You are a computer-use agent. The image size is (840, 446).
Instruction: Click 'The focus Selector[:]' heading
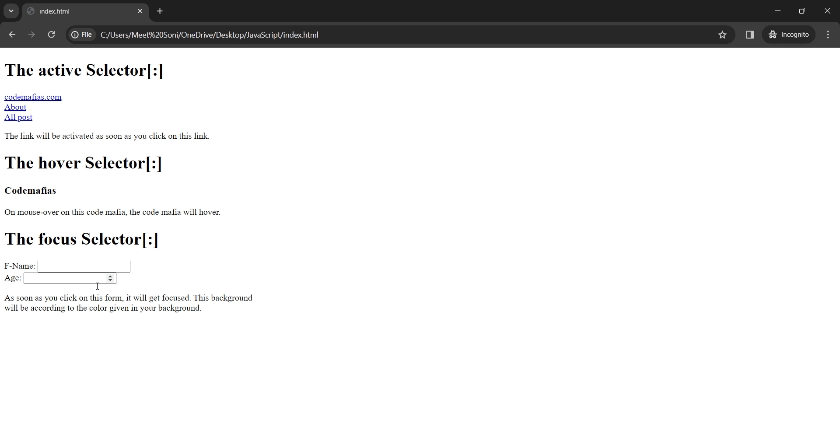tap(81, 239)
